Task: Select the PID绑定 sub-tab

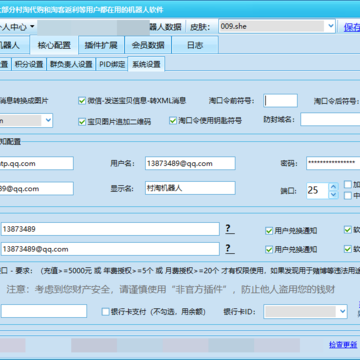Action: [112, 64]
